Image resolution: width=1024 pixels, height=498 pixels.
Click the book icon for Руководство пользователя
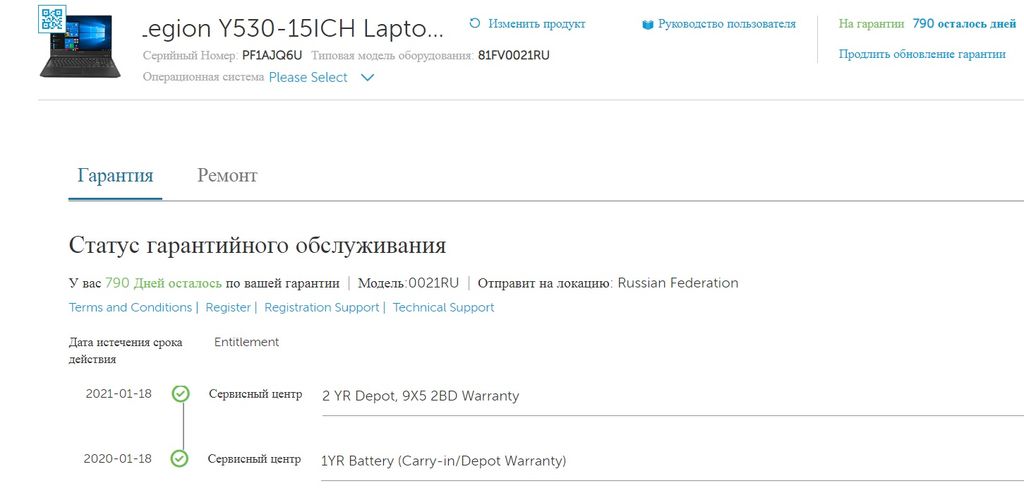pos(648,24)
